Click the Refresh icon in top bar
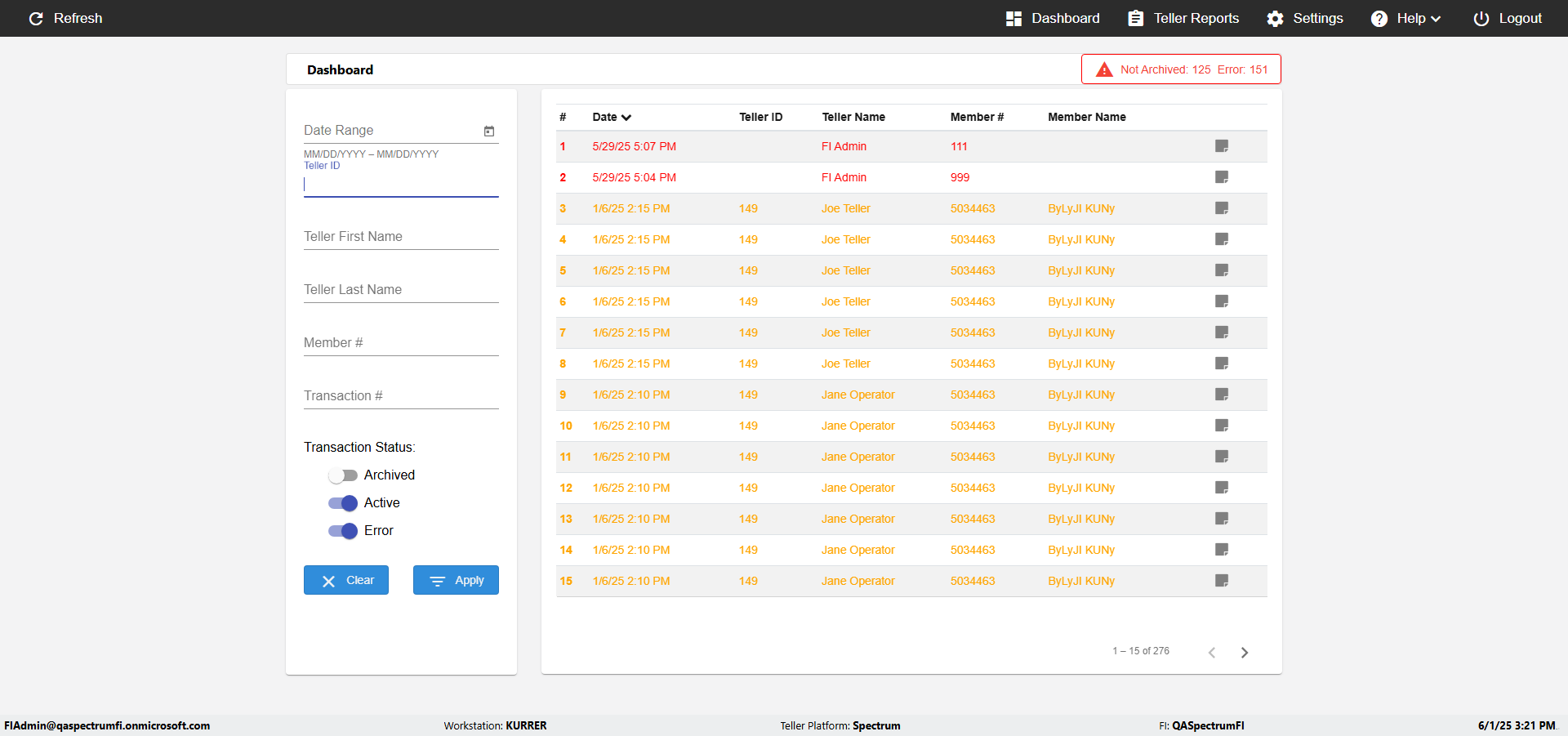1568x736 pixels. click(x=36, y=18)
